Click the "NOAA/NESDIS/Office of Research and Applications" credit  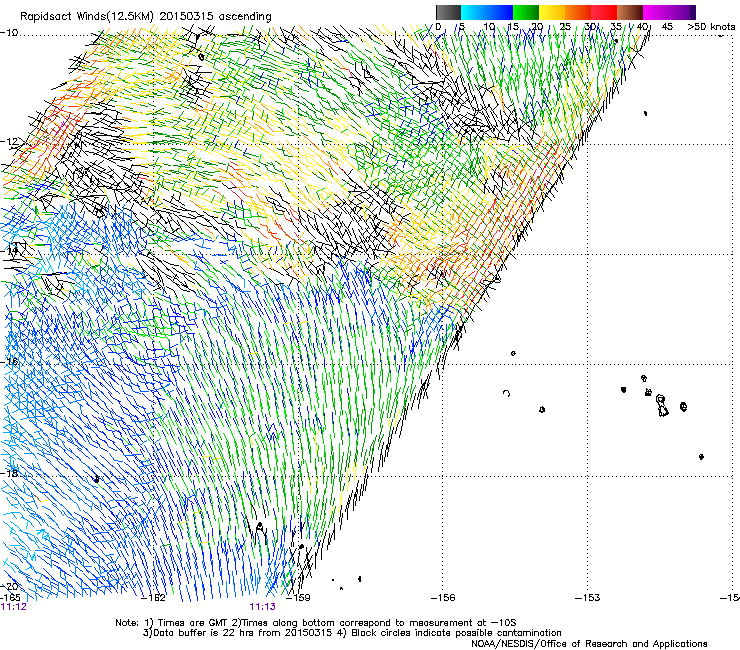coord(589,644)
